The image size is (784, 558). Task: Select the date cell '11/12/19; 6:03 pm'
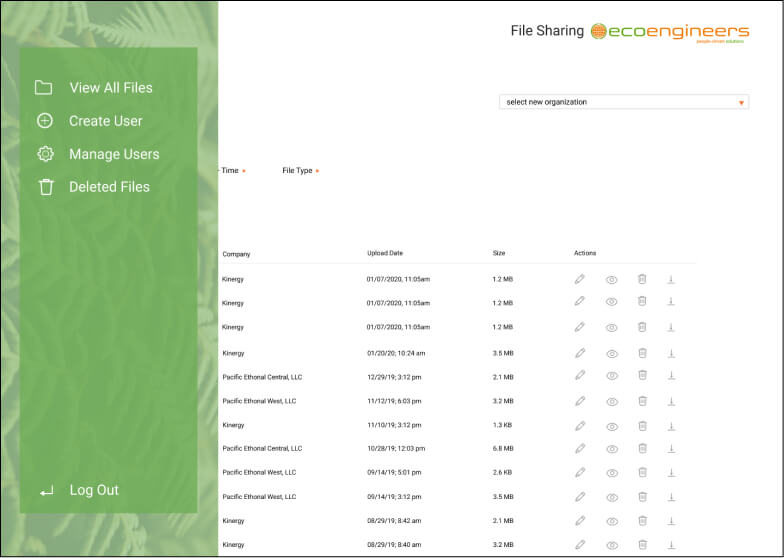tap(394, 401)
